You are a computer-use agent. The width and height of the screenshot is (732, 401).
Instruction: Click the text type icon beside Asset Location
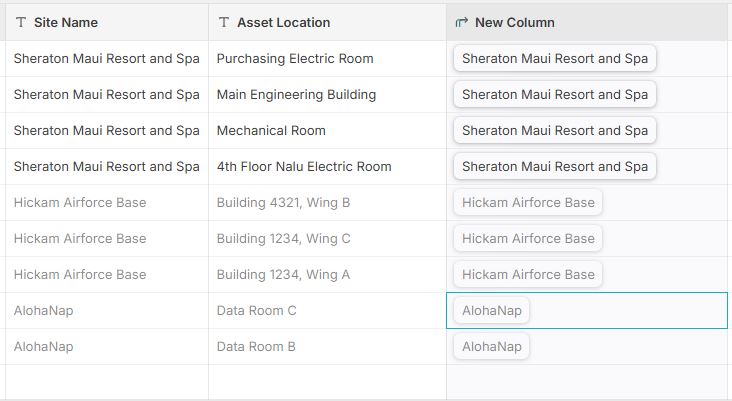pyautogui.click(x=224, y=22)
